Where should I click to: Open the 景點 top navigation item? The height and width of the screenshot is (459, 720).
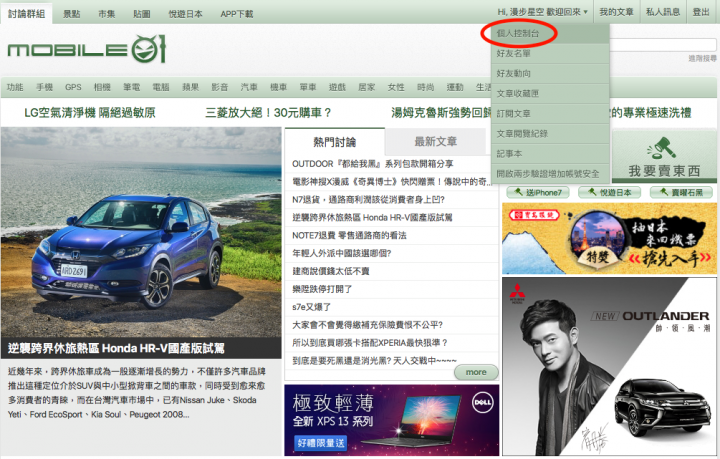point(71,14)
